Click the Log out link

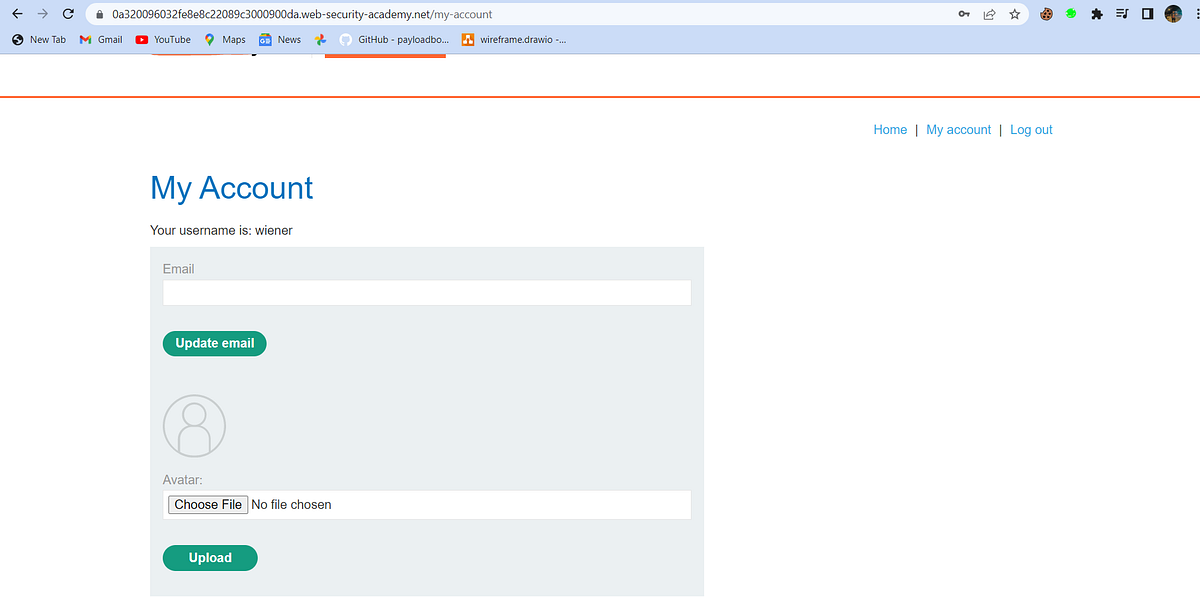click(1031, 129)
